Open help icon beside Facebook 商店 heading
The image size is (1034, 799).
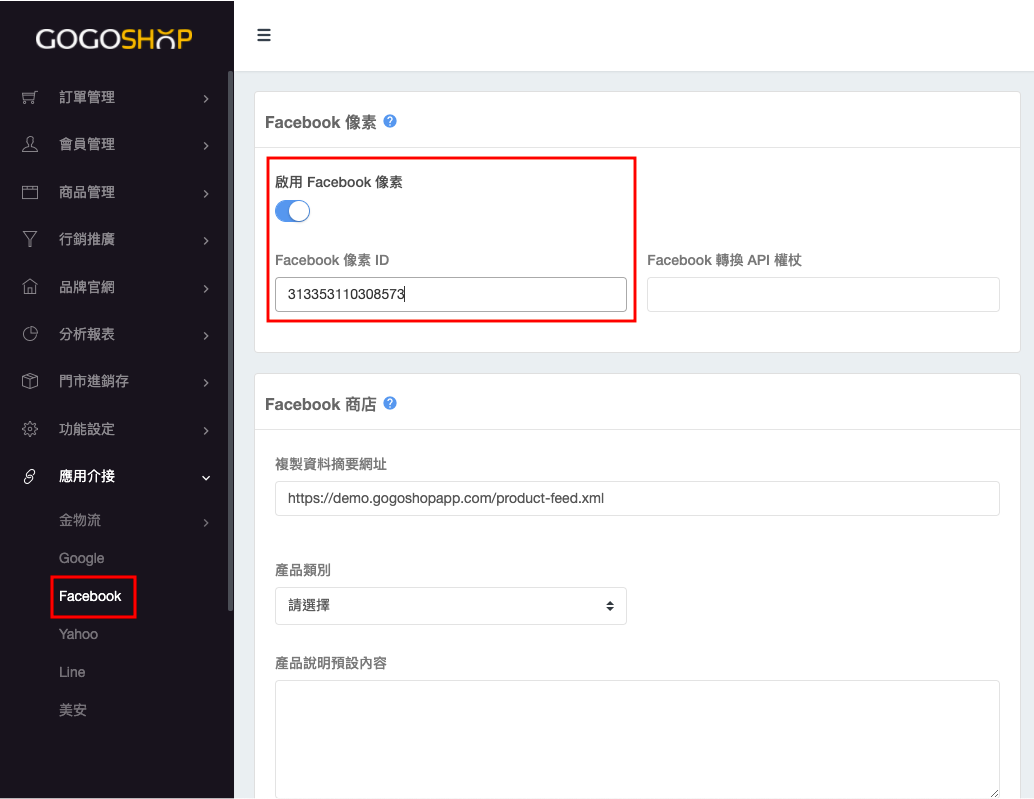390,403
